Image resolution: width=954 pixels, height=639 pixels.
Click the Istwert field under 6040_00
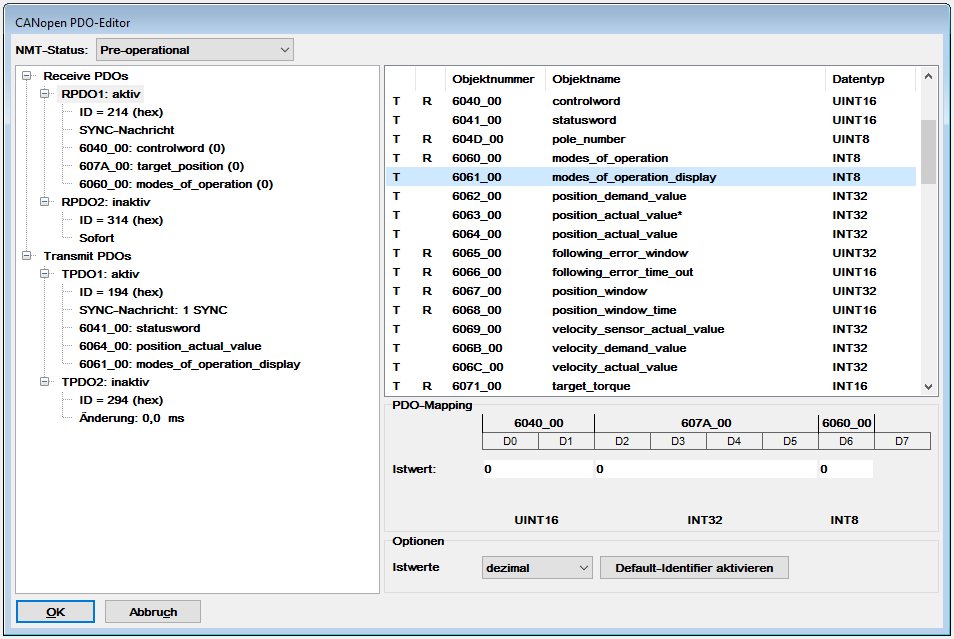(x=538, y=469)
